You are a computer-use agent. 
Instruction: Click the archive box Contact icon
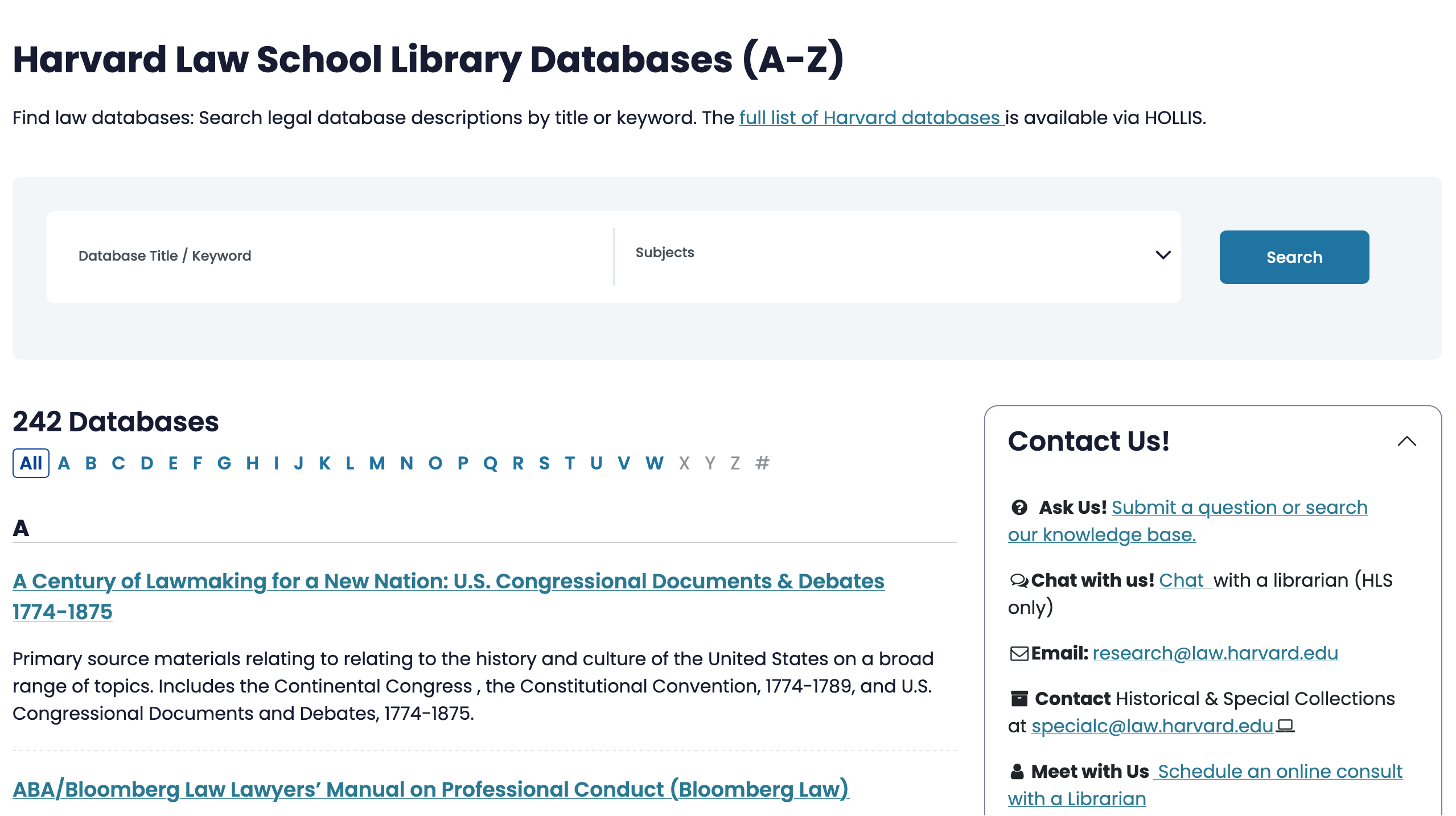point(1019,698)
